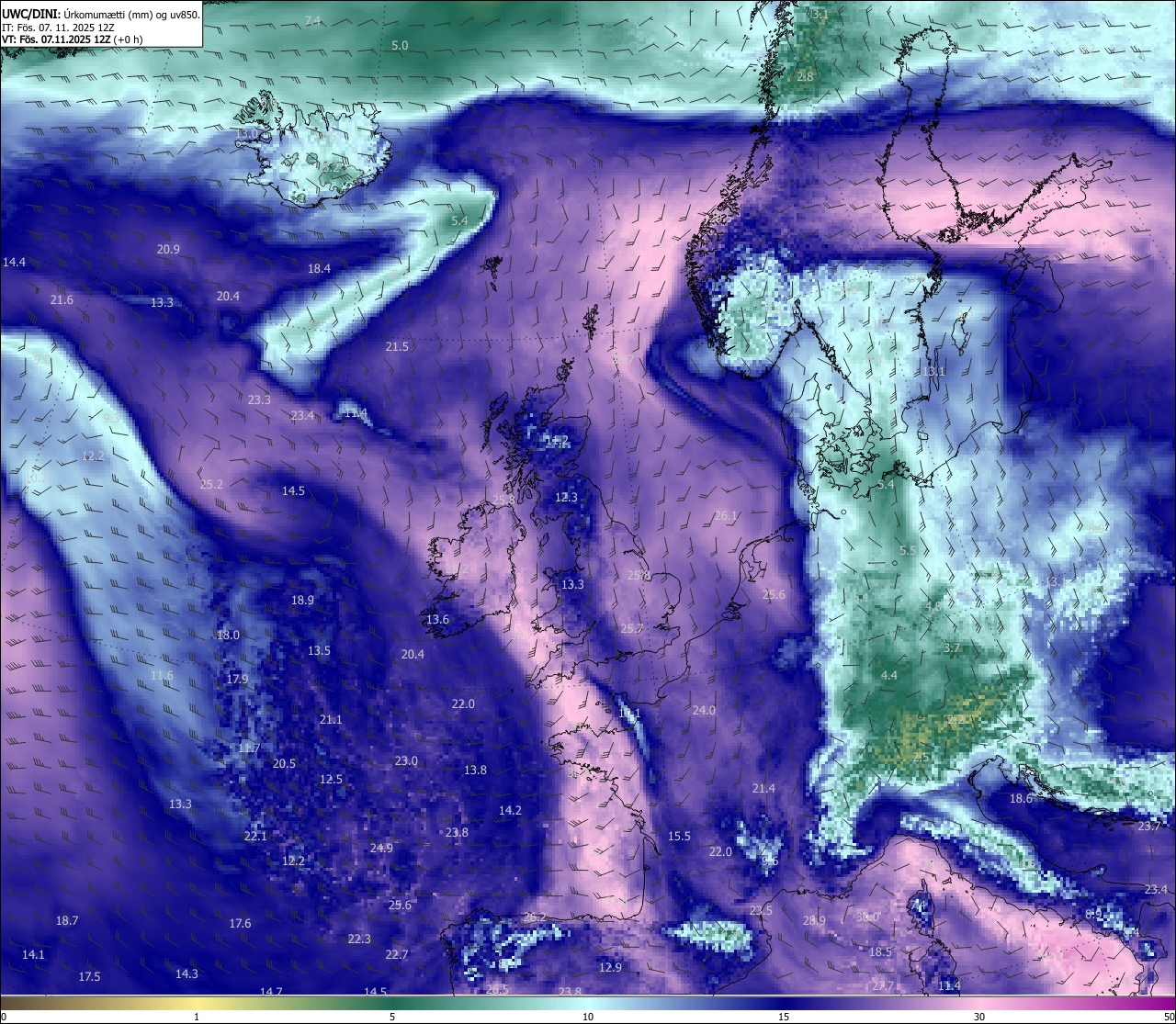1176x1024 pixels.
Task: Pick the 23.3 map value
Action: [x=259, y=399]
